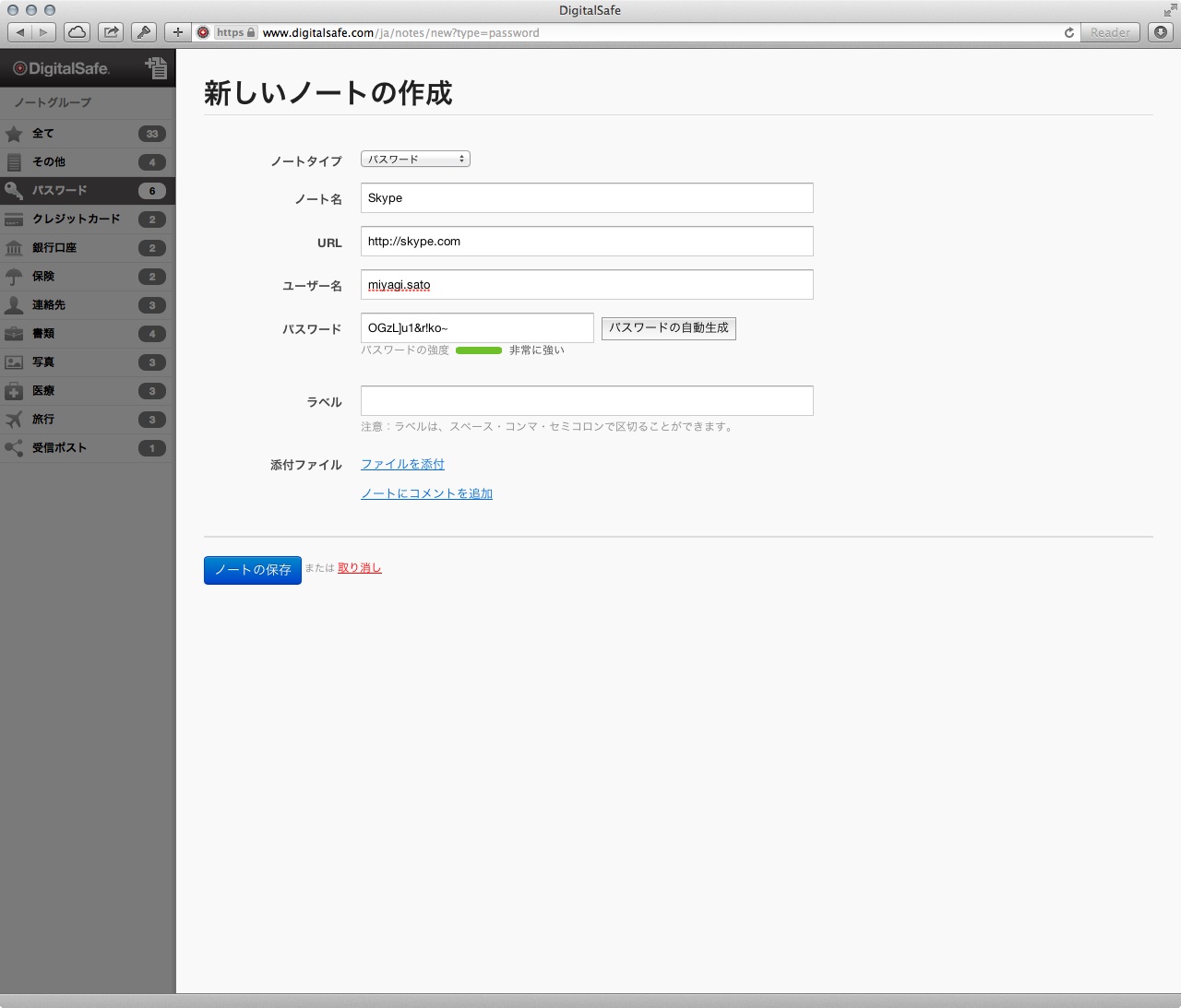Enter full screen with the arrows icon

click(x=1169, y=11)
